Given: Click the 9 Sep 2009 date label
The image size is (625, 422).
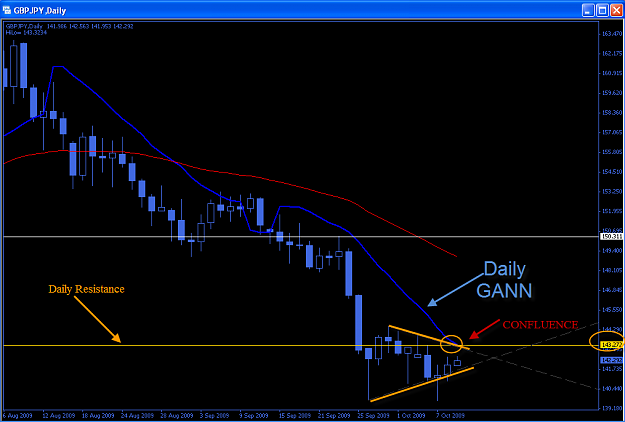Looking at the screenshot, I should pyautogui.click(x=255, y=414).
